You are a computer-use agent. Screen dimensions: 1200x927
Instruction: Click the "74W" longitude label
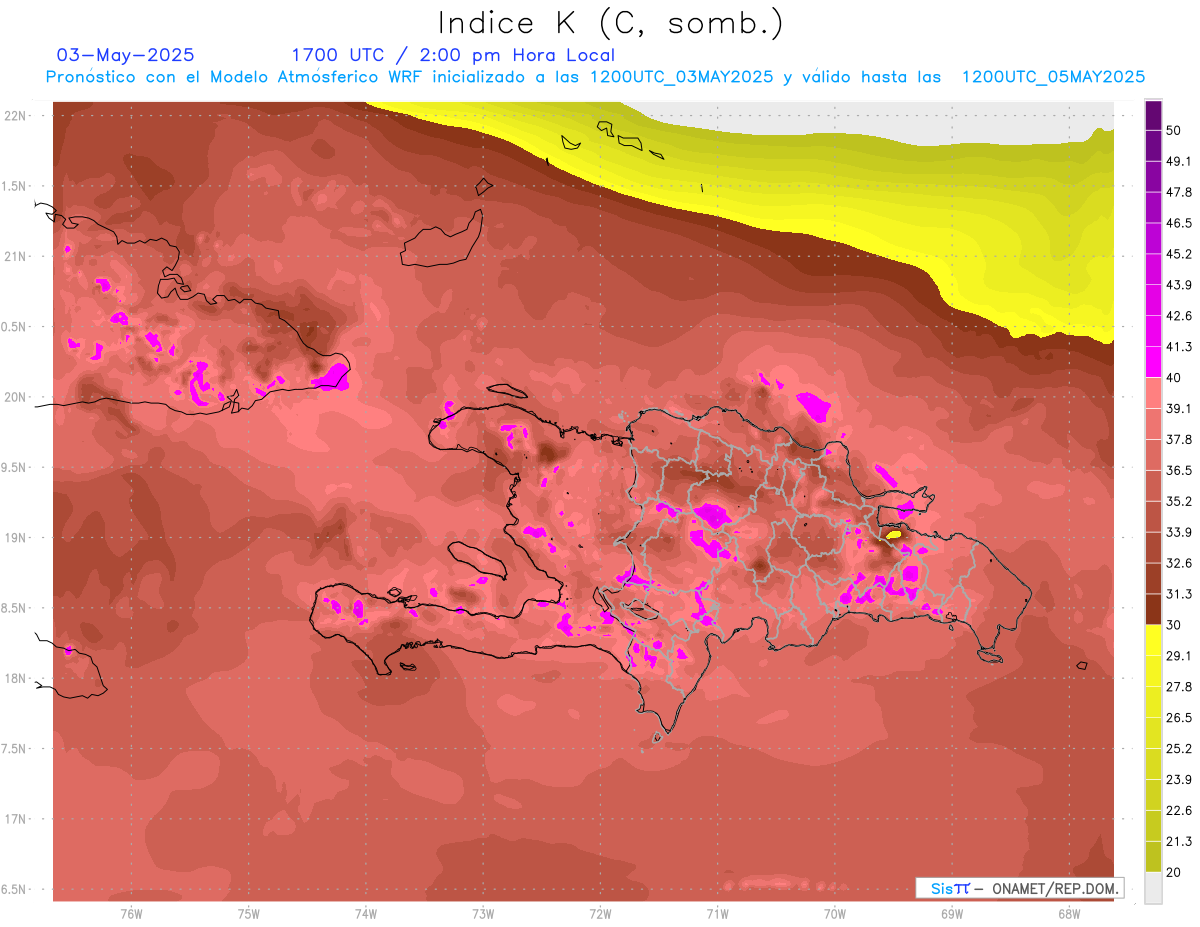point(365,914)
